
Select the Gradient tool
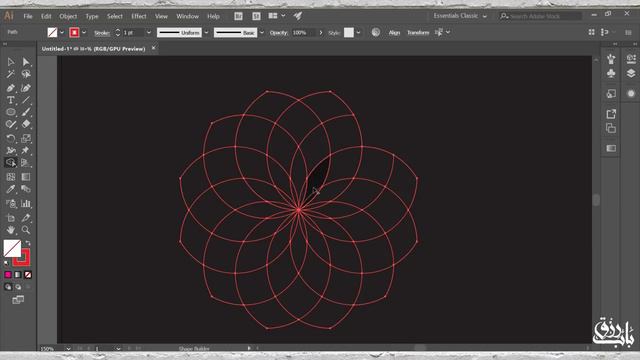pyautogui.click(x=26, y=177)
